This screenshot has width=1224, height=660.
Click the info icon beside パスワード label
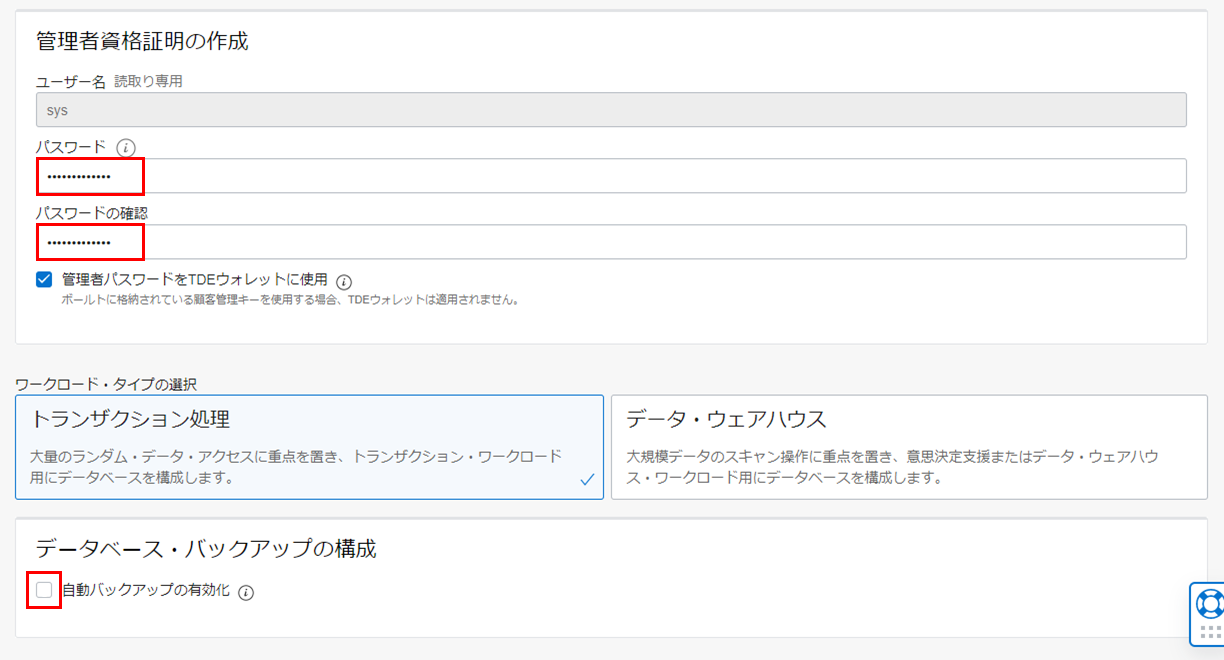125,148
